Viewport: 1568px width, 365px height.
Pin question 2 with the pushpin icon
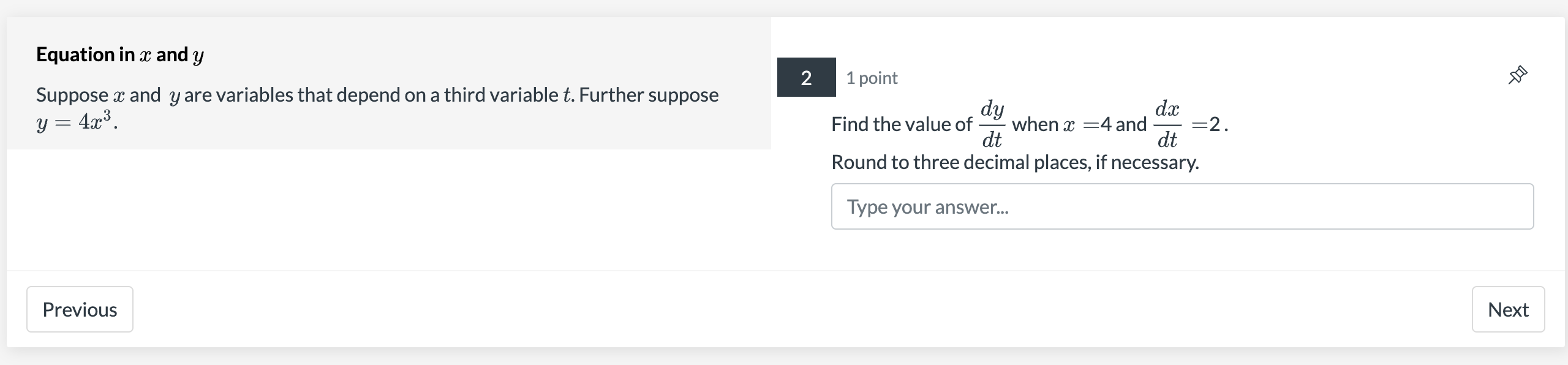(x=1517, y=75)
